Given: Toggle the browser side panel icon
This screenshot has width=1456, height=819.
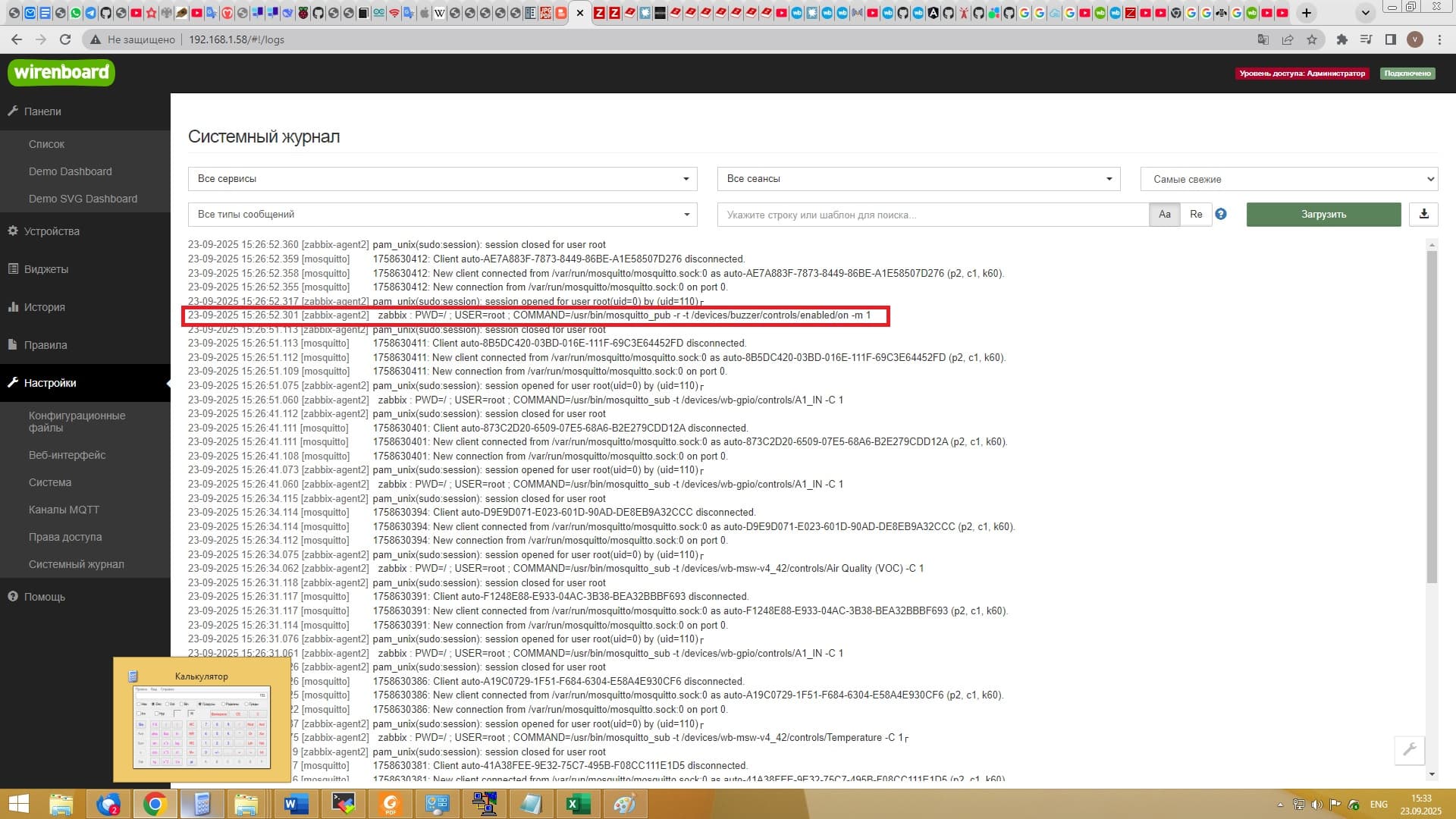Looking at the screenshot, I should (1390, 39).
